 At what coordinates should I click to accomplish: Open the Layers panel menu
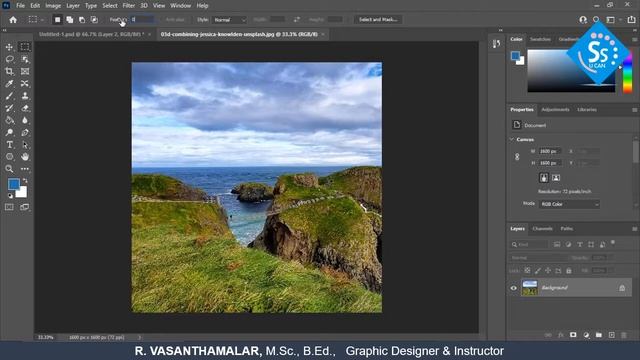(635, 229)
